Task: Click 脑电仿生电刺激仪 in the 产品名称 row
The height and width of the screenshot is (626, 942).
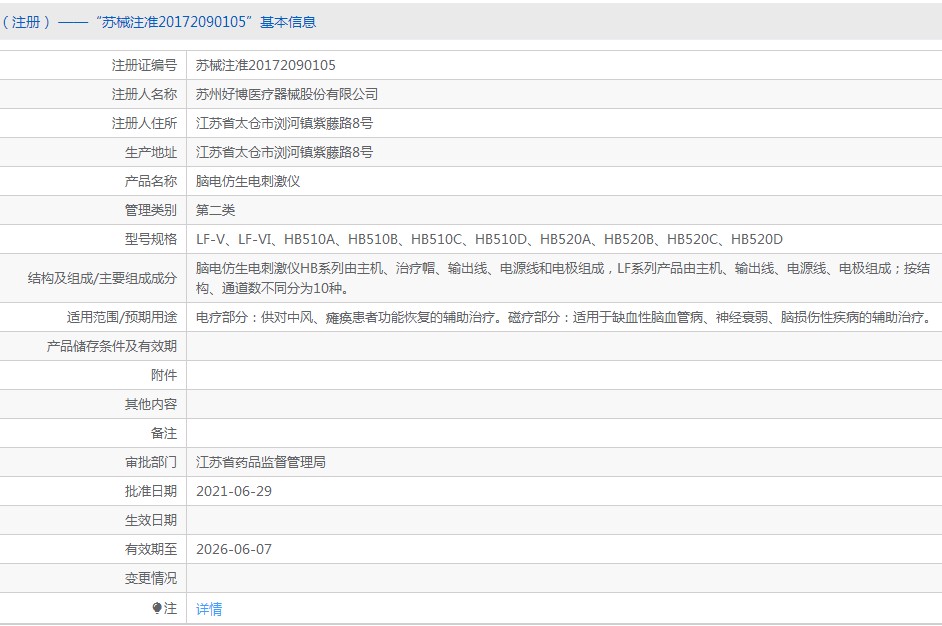Action: tap(248, 181)
